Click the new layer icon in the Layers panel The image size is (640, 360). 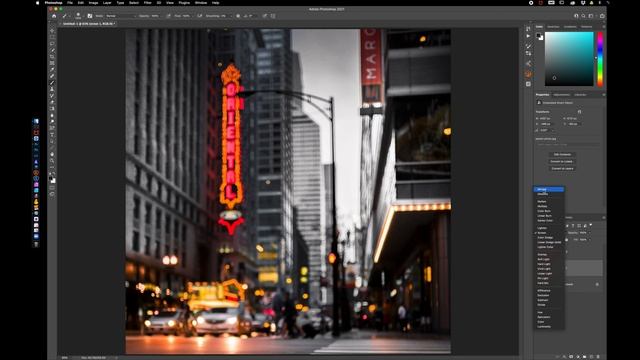591,356
